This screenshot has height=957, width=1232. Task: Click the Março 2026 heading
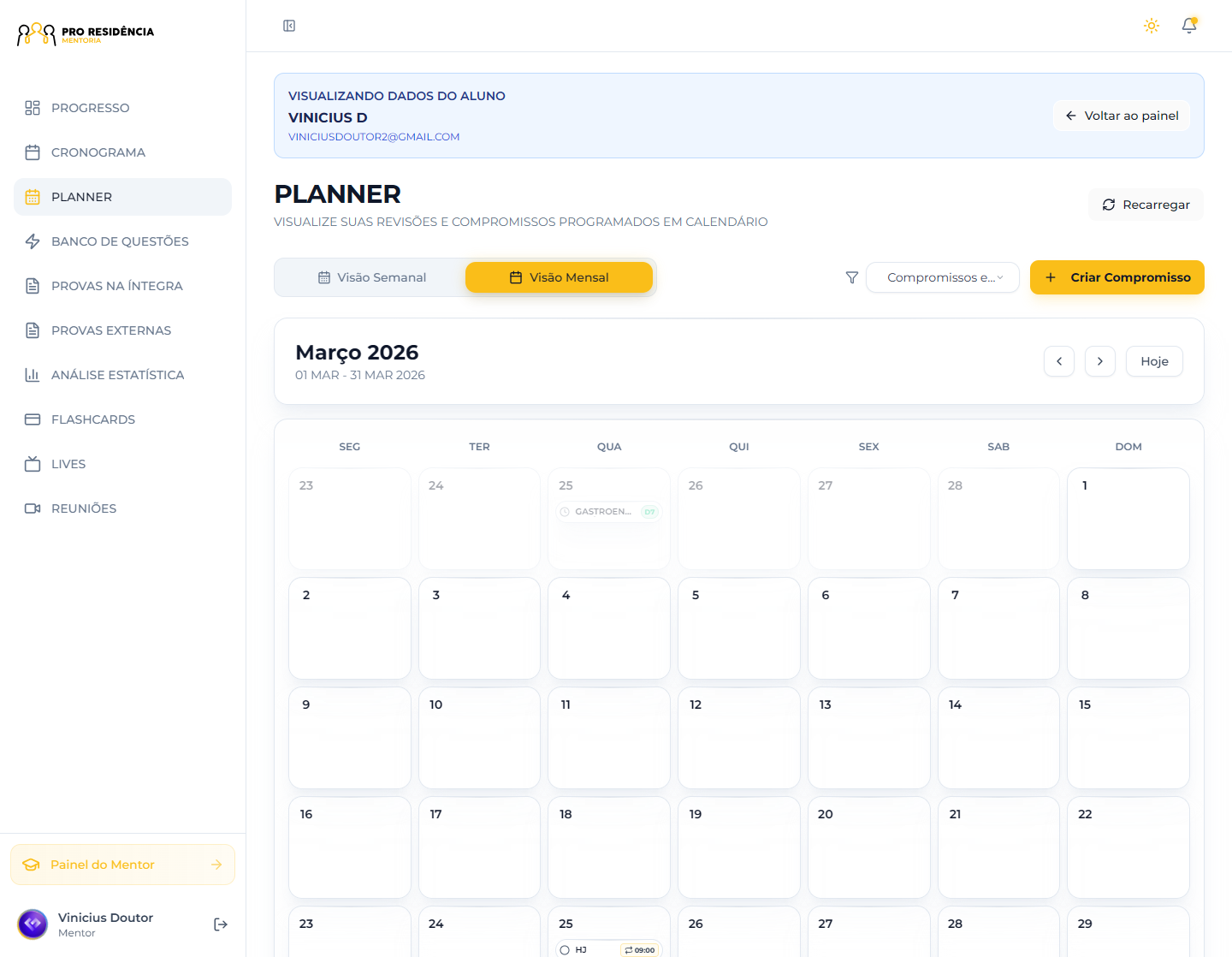[x=357, y=353]
